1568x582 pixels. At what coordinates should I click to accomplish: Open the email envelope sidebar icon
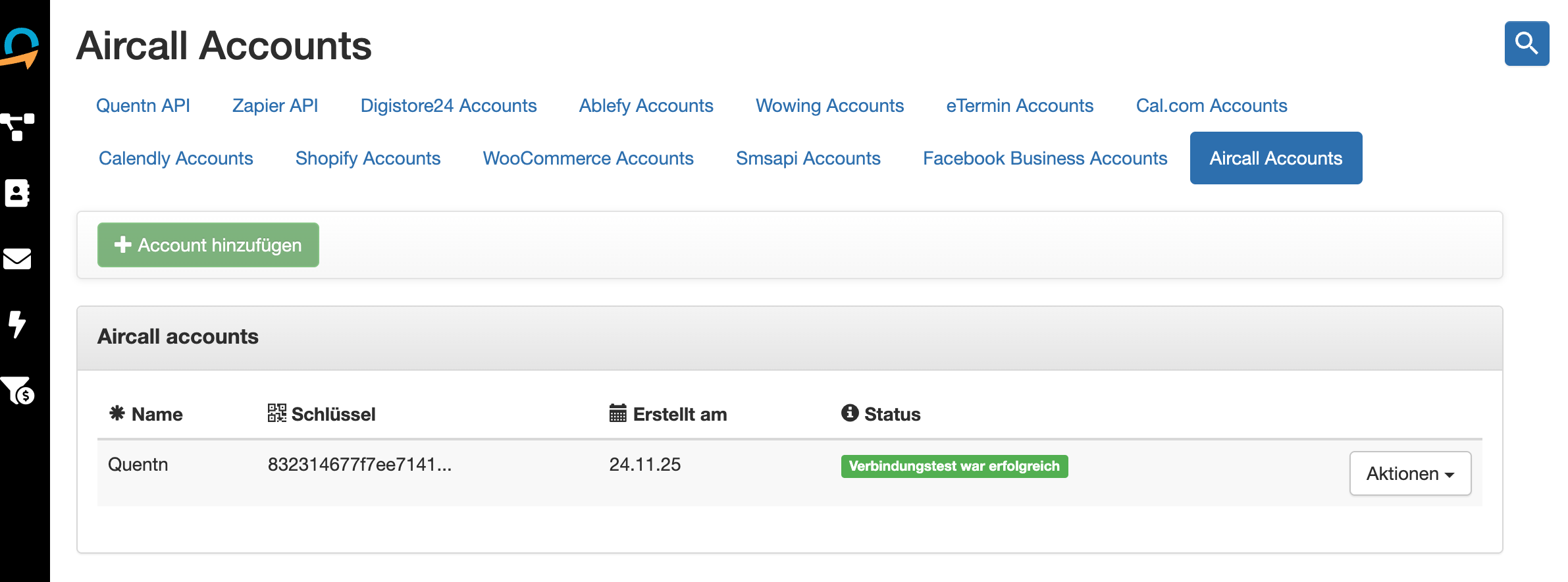click(17, 259)
